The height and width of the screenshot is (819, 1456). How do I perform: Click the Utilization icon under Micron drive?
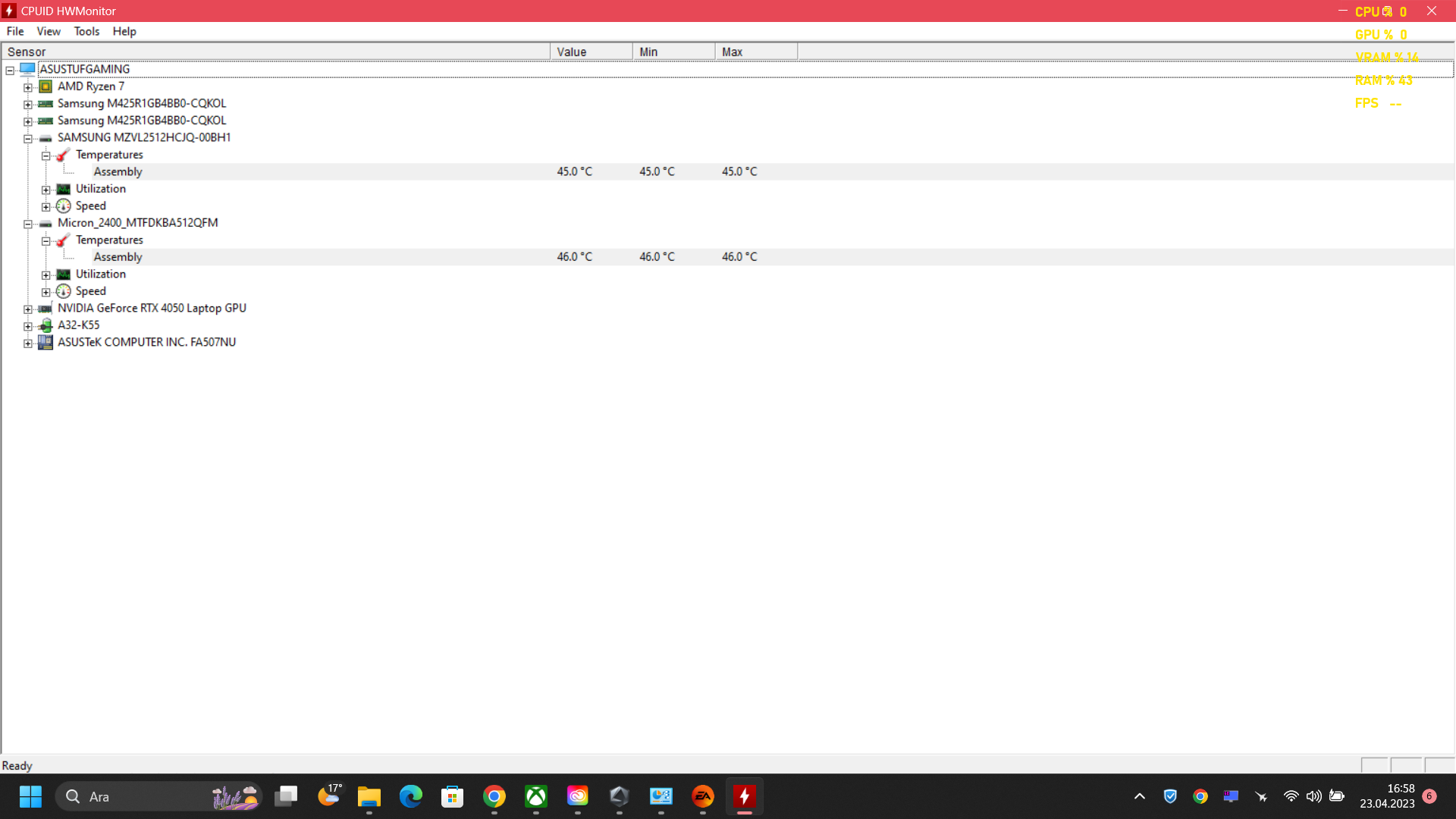pos(64,275)
